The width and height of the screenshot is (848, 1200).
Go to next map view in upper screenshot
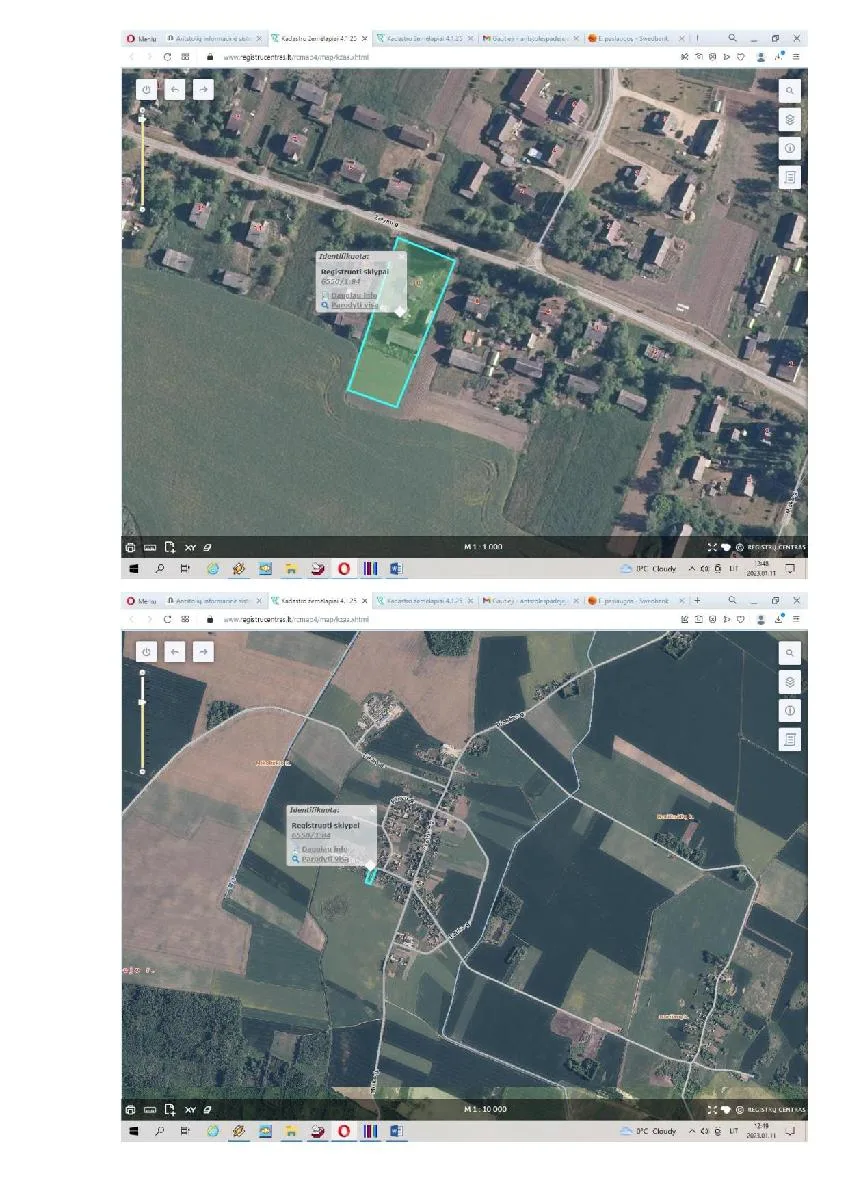pyautogui.click(x=203, y=89)
